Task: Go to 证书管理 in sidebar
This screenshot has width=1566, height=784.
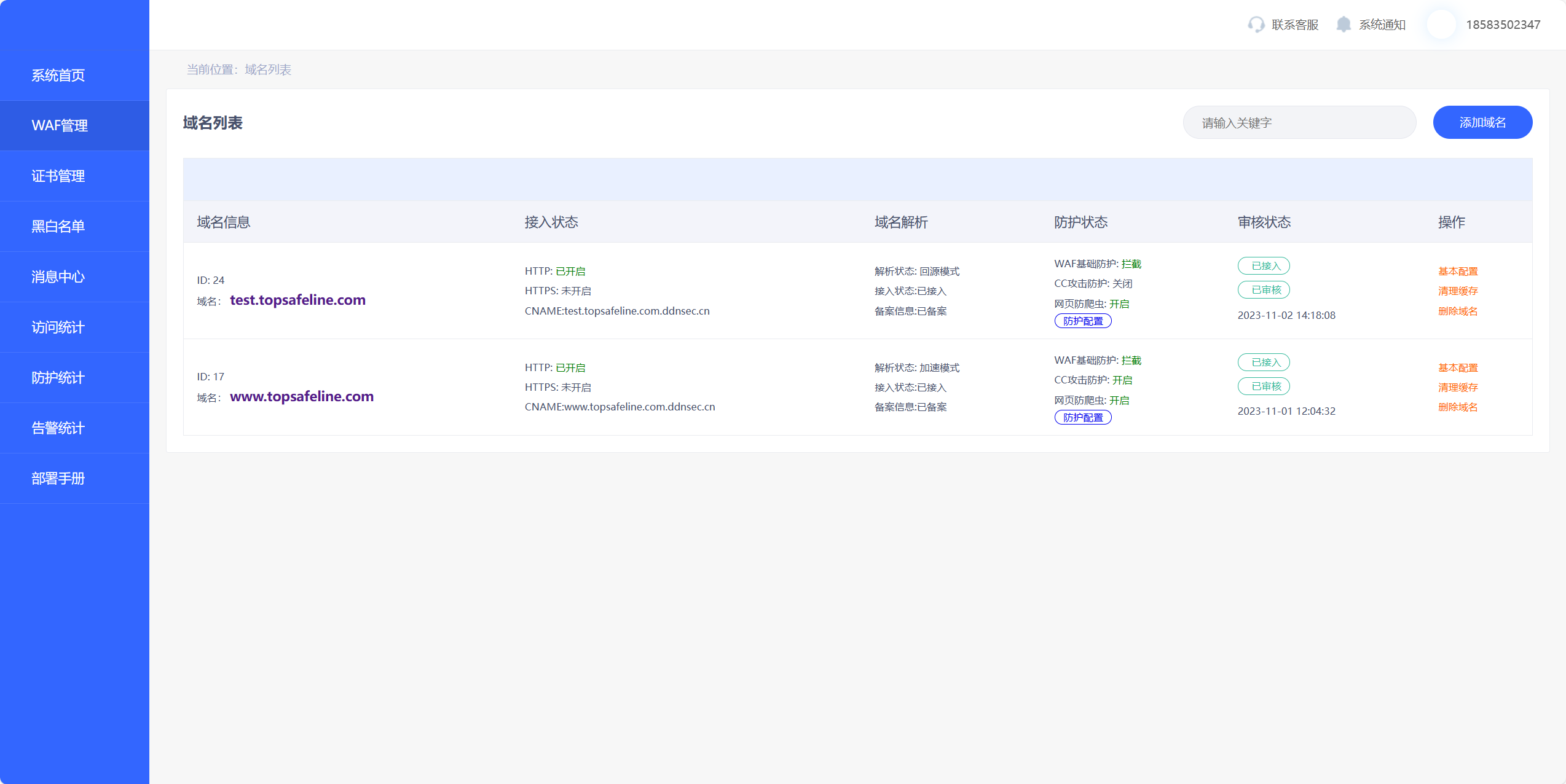Action: coord(58,176)
